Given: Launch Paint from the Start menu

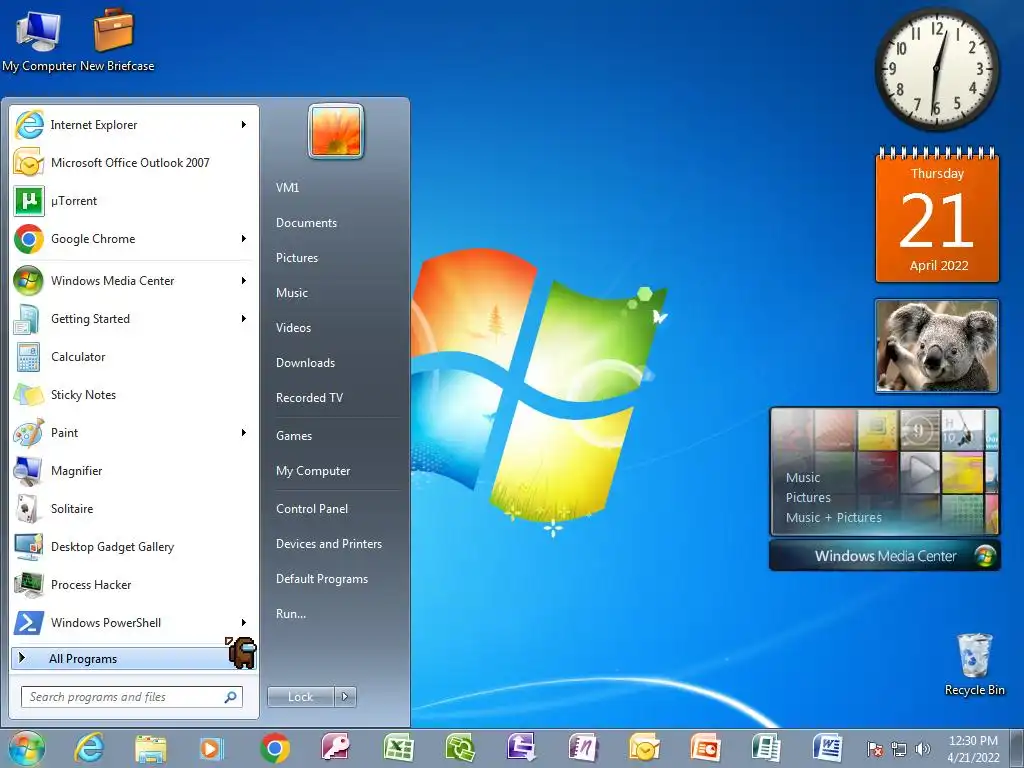Looking at the screenshot, I should pyautogui.click(x=134, y=432).
